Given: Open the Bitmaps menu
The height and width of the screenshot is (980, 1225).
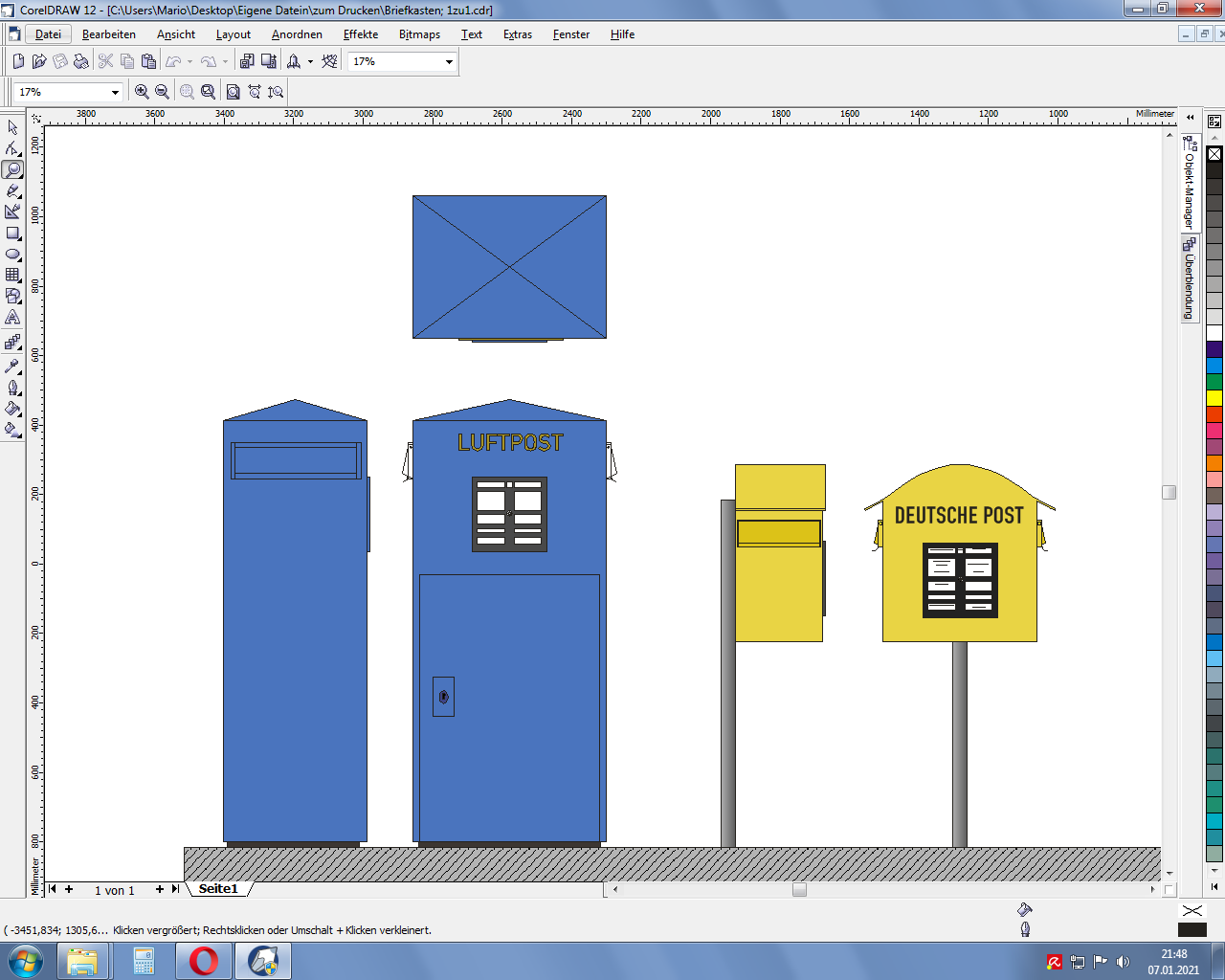Looking at the screenshot, I should tap(419, 34).
